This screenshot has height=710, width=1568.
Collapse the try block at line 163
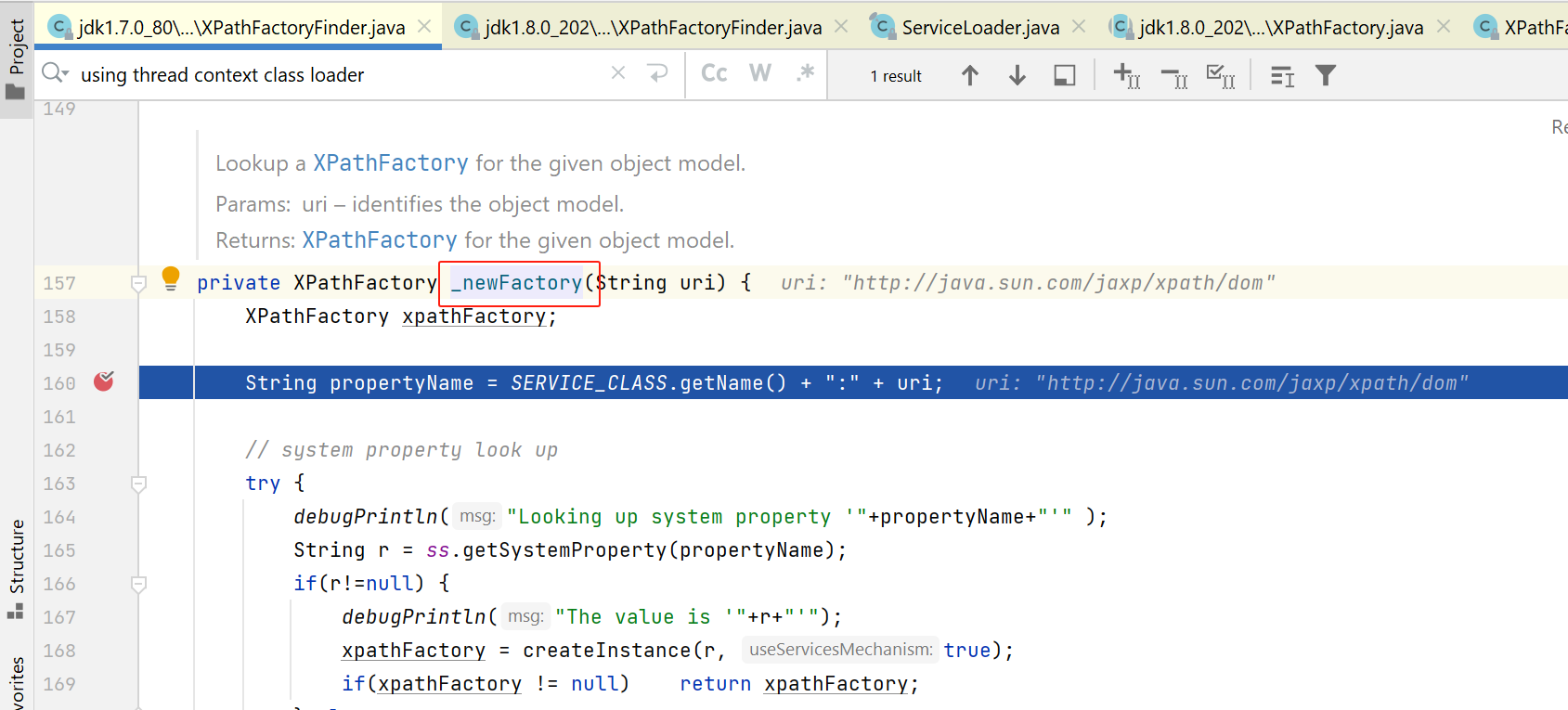pyautogui.click(x=138, y=484)
